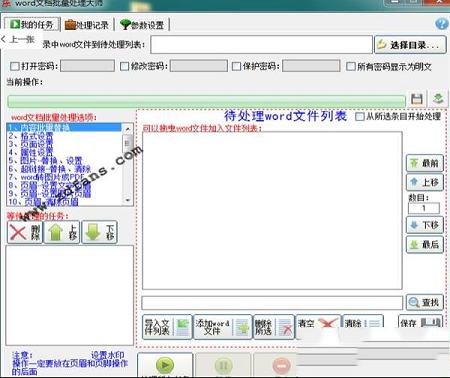Click the blue help question-mark icon

[x=442, y=24]
